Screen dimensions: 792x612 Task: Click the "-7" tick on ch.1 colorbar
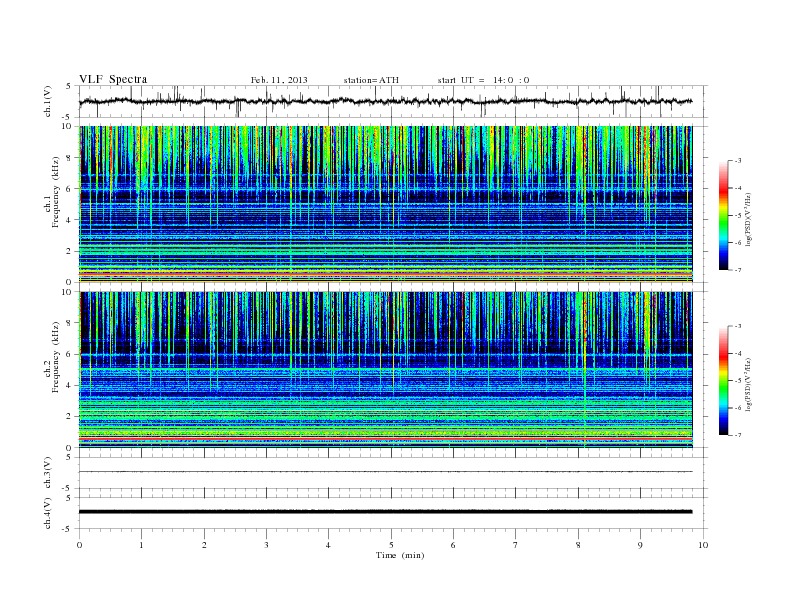(x=738, y=271)
